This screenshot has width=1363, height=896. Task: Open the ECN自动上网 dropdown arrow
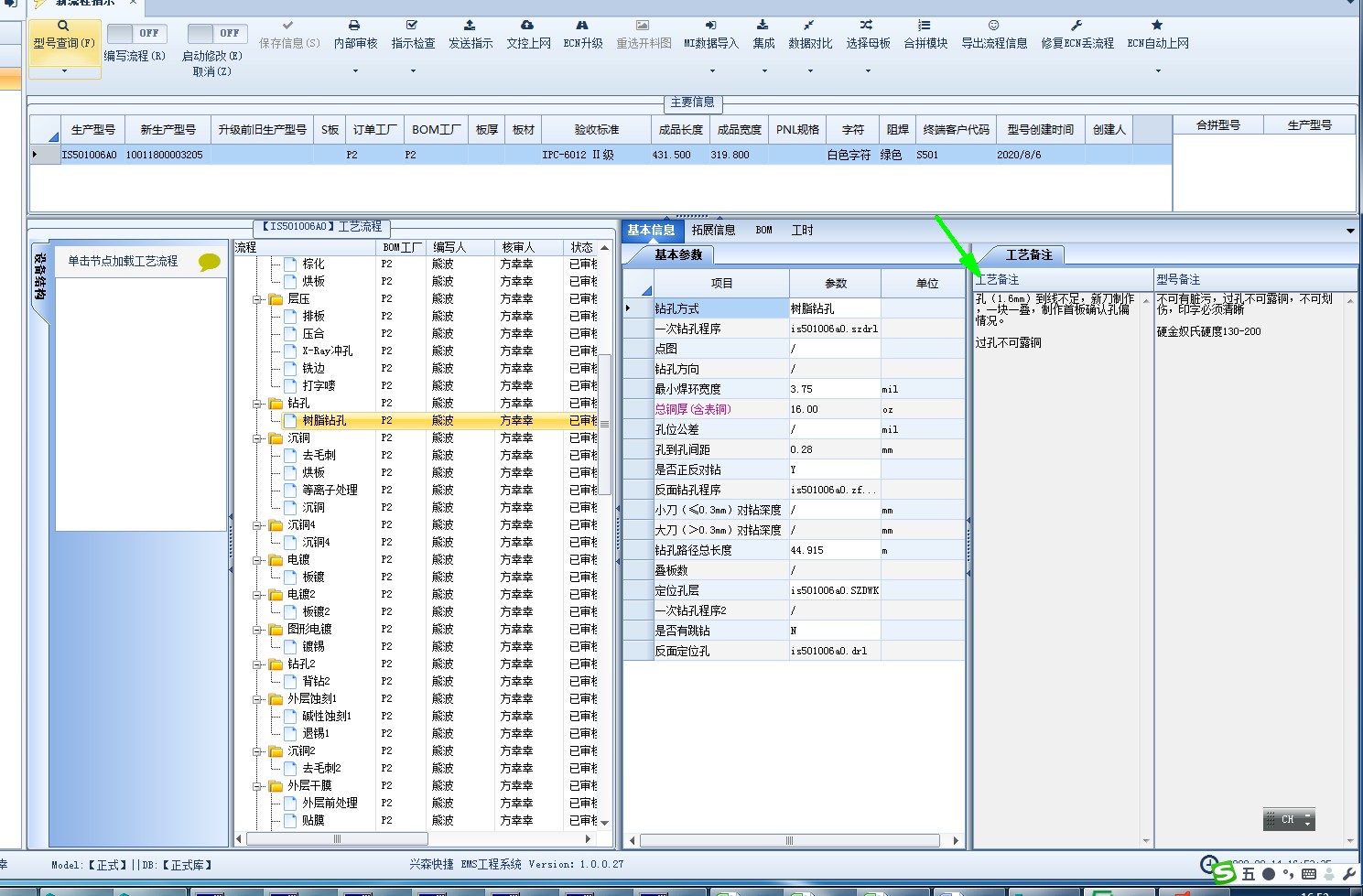pyautogui.click(x=1158, y=70)
